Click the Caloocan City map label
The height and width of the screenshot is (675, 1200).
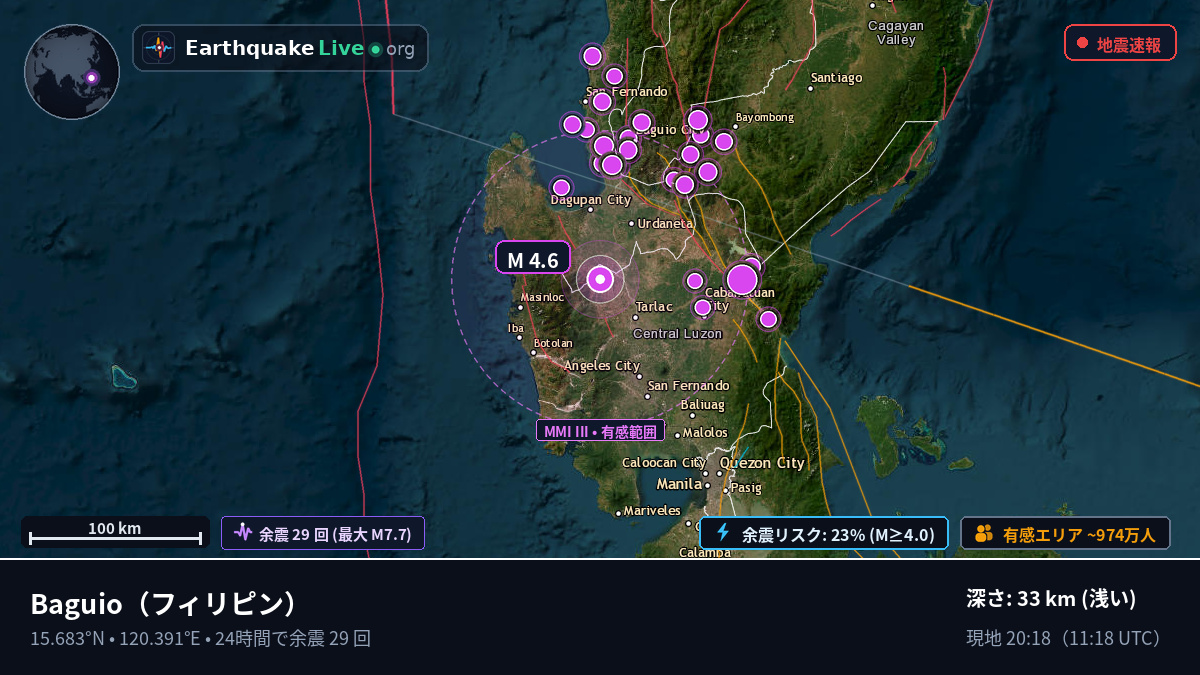664,463
